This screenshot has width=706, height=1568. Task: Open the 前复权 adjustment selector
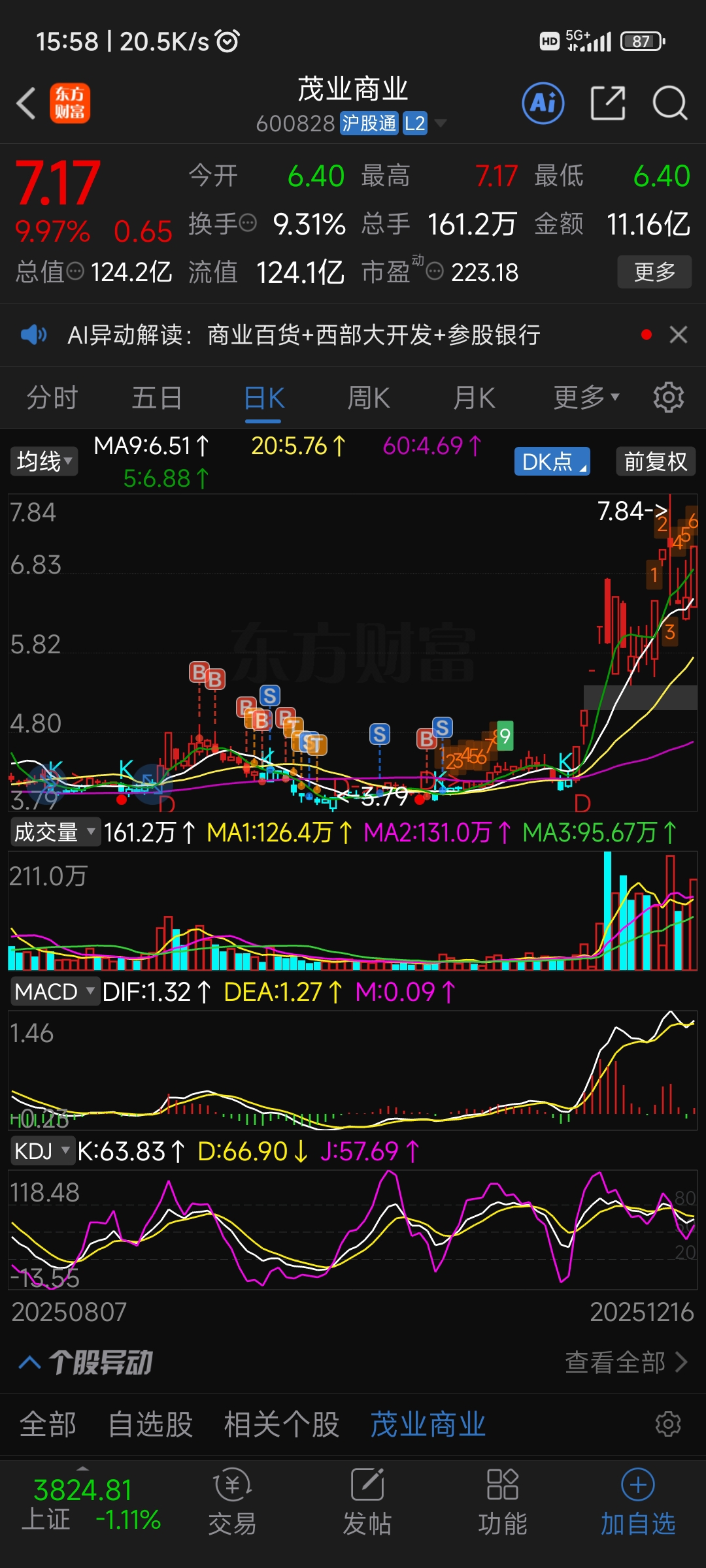[656, 461]
